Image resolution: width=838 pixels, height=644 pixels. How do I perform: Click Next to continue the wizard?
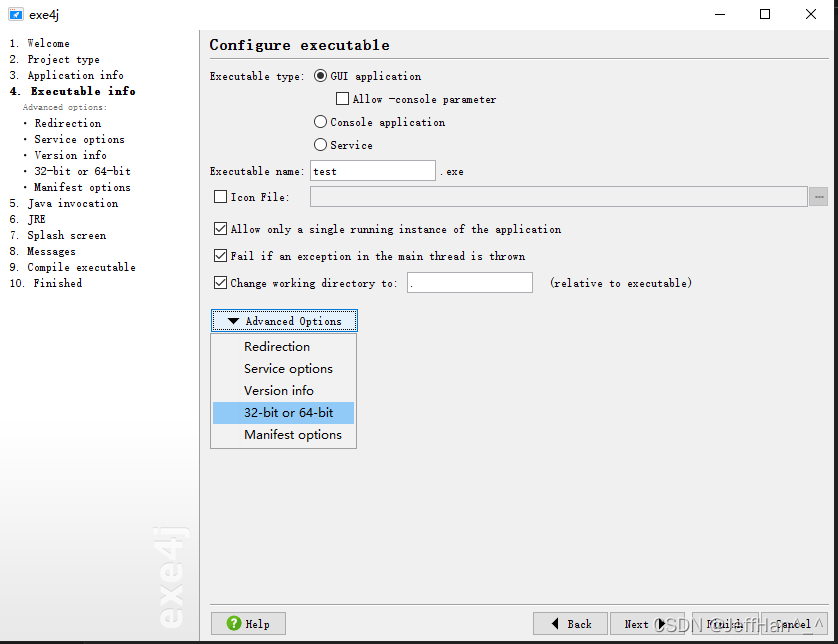pyautogui.click(x=647, y=624)
